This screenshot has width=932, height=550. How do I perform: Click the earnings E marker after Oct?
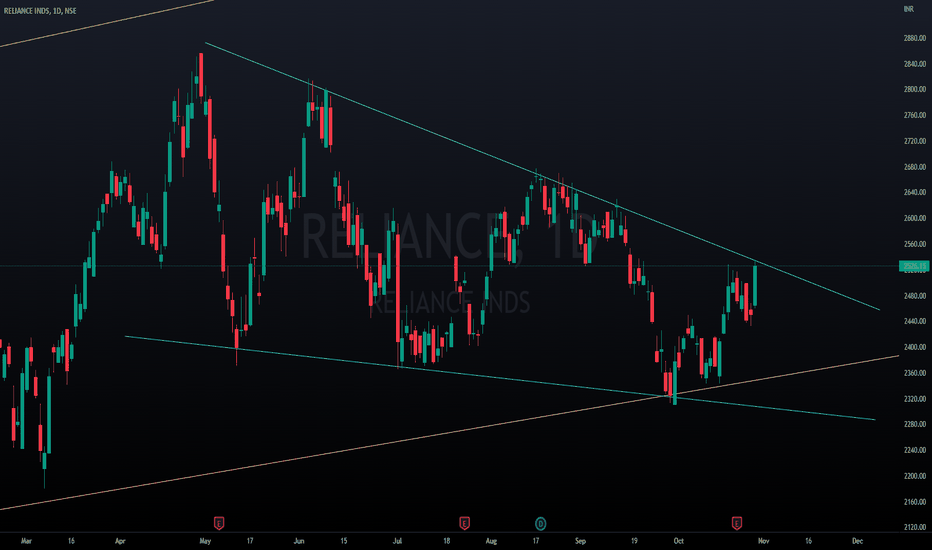pos(736,524)
